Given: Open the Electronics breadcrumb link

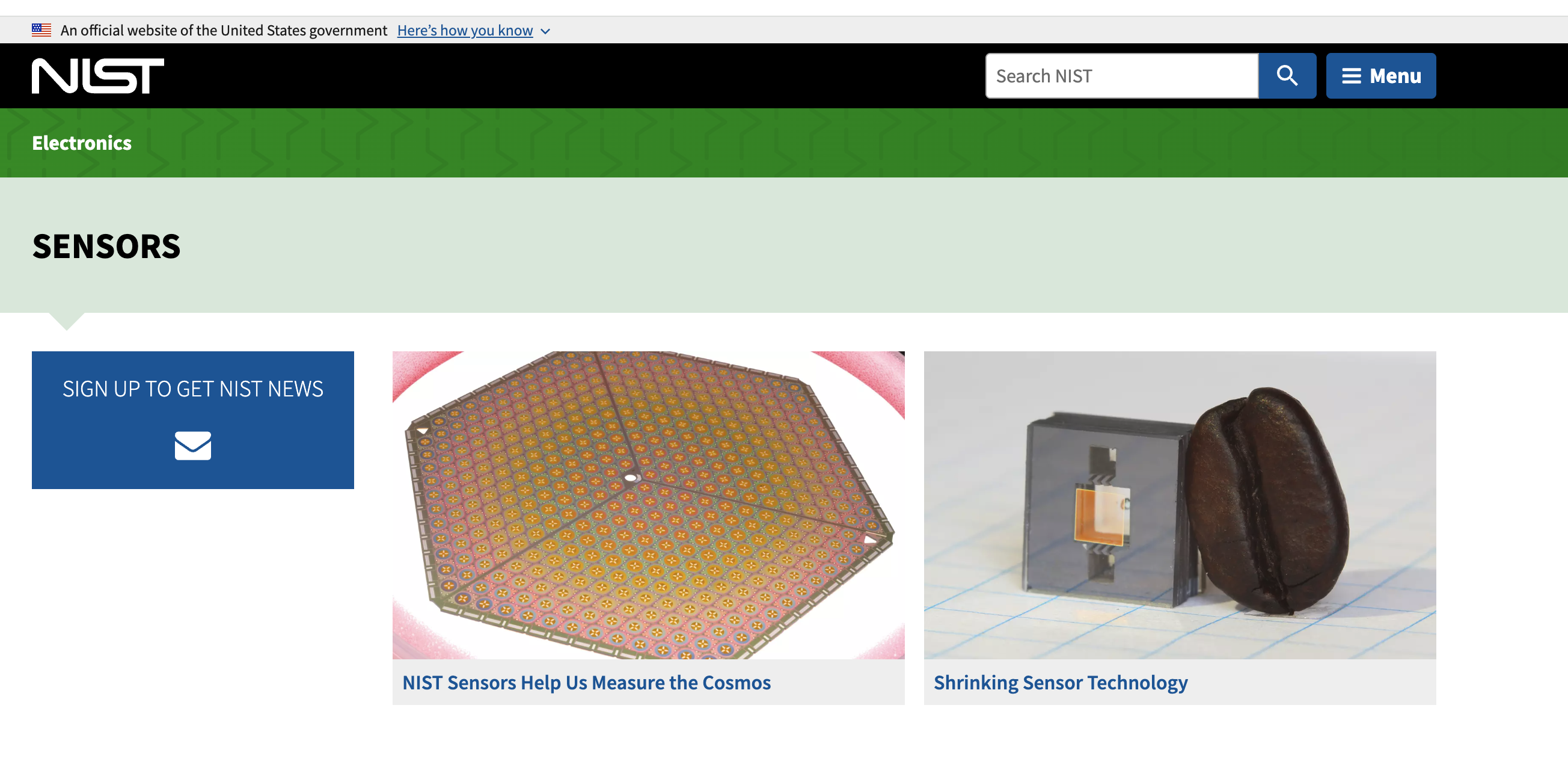Looking at the screenshot, I should tap(82, 143).
